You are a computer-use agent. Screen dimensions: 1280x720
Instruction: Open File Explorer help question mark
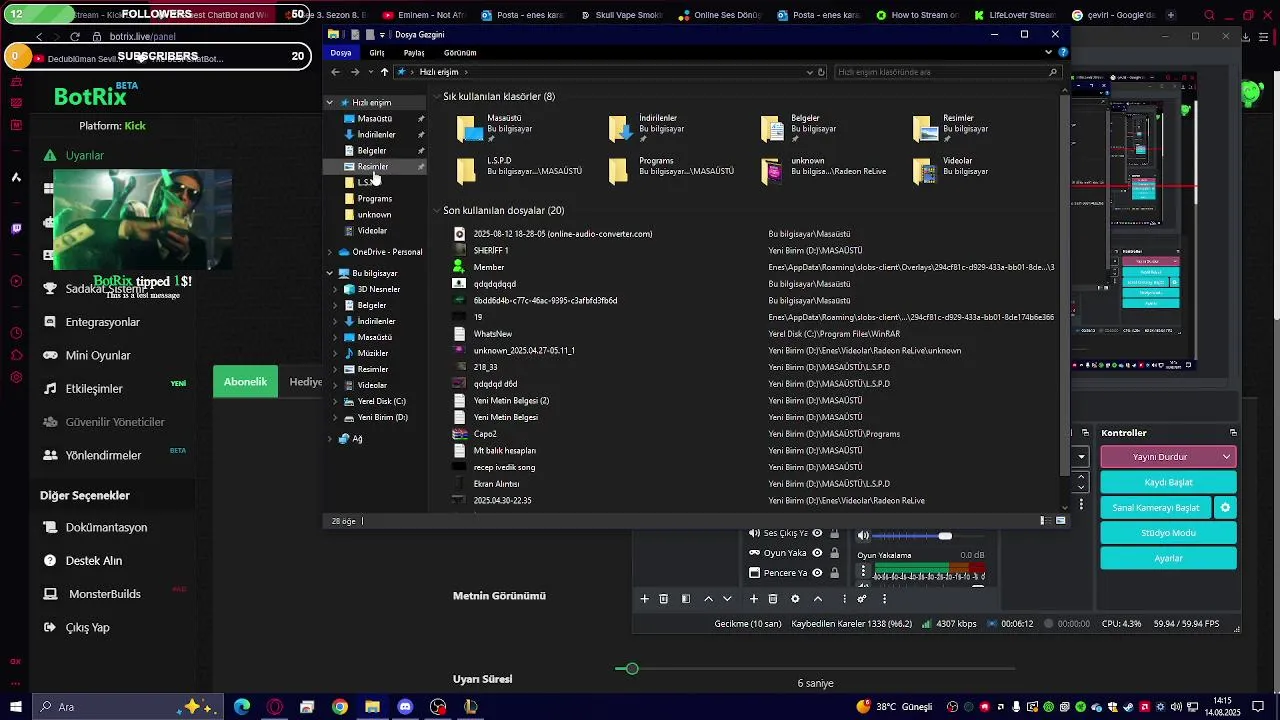(x=1063, y=52)
